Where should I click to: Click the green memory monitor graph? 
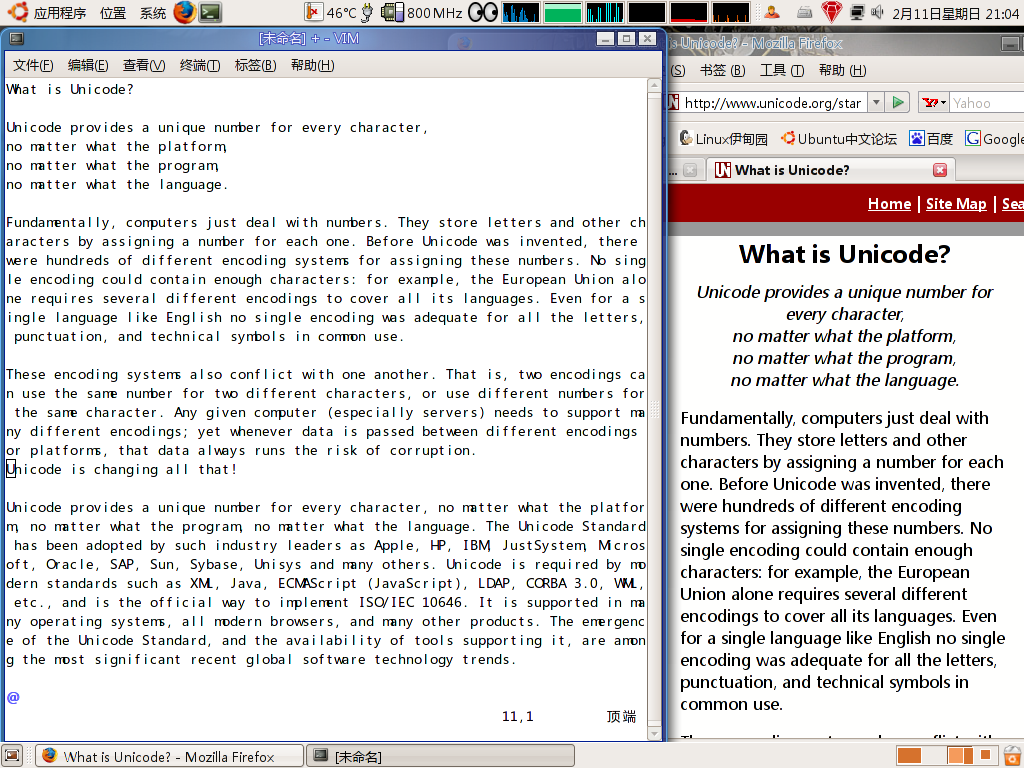coord(562,12)
